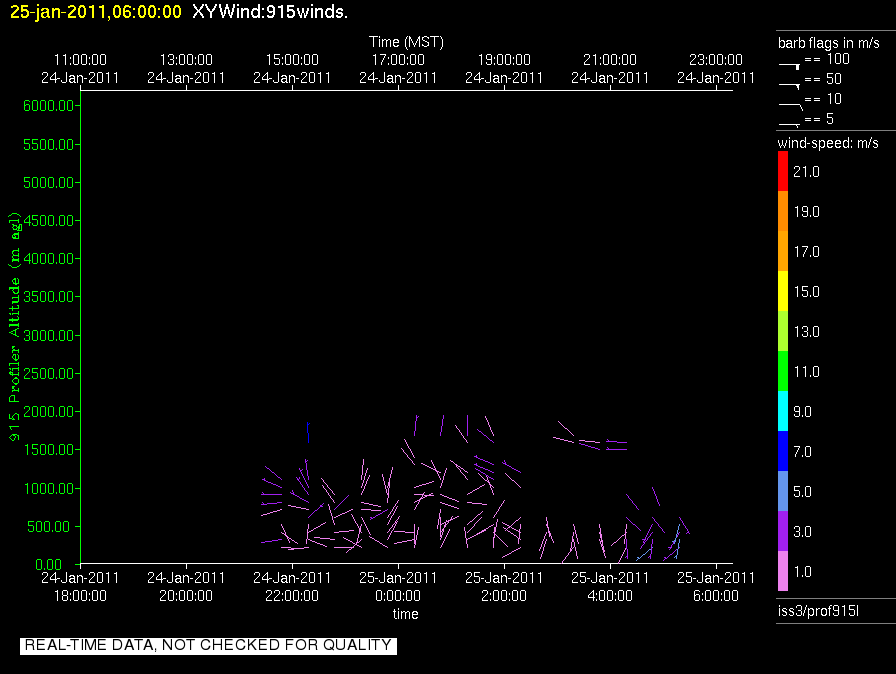Click the 3500.00 altitude label
The height and width of the screenshot is (674, 896).
(x=49, y=296)
